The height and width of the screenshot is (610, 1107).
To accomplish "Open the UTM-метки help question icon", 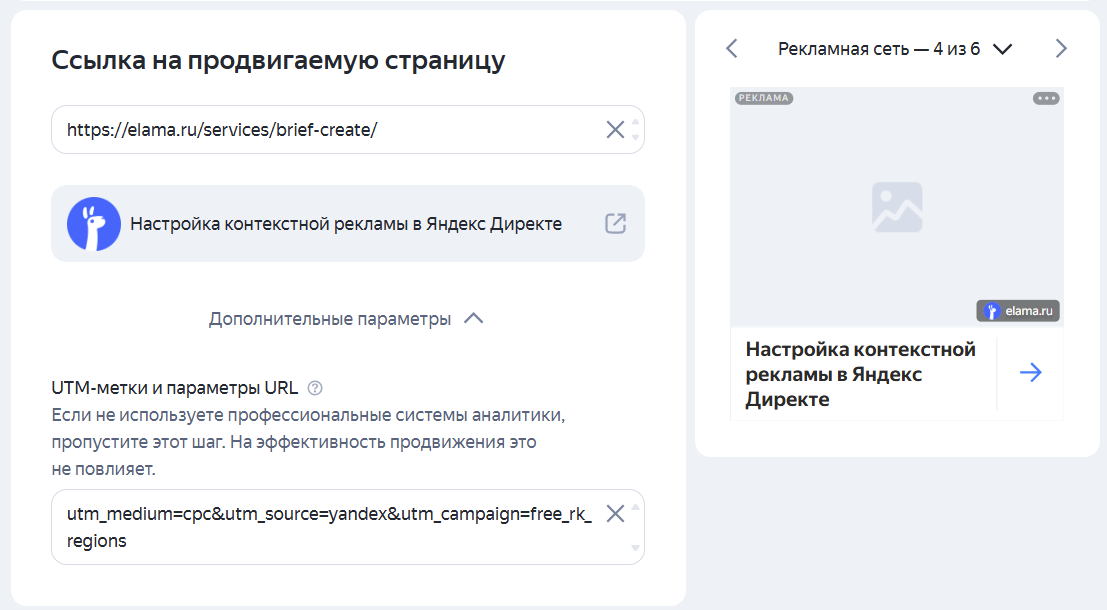I will (316, 388).
